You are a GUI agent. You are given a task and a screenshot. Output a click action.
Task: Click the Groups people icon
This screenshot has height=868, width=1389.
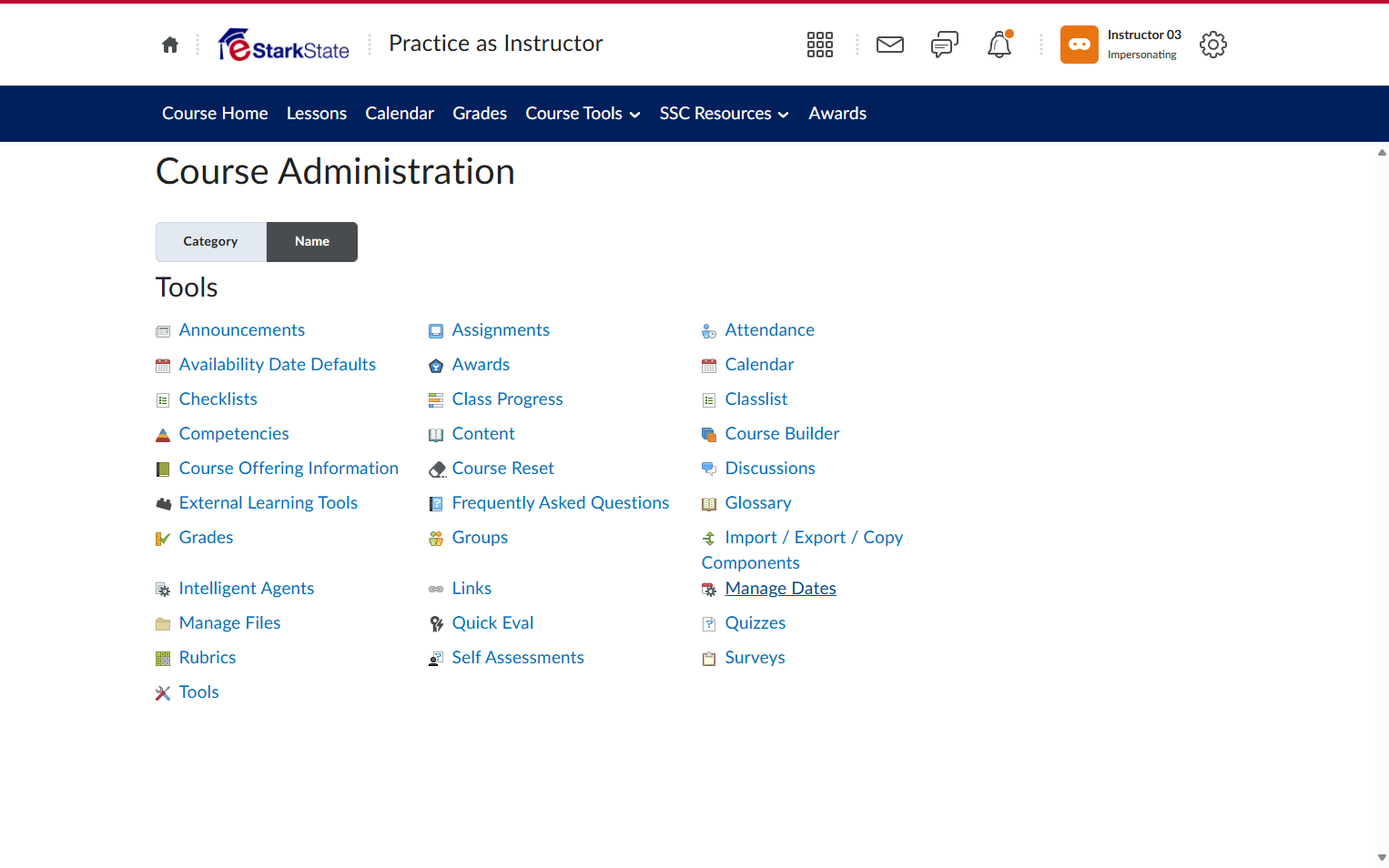tap(436, 539)
